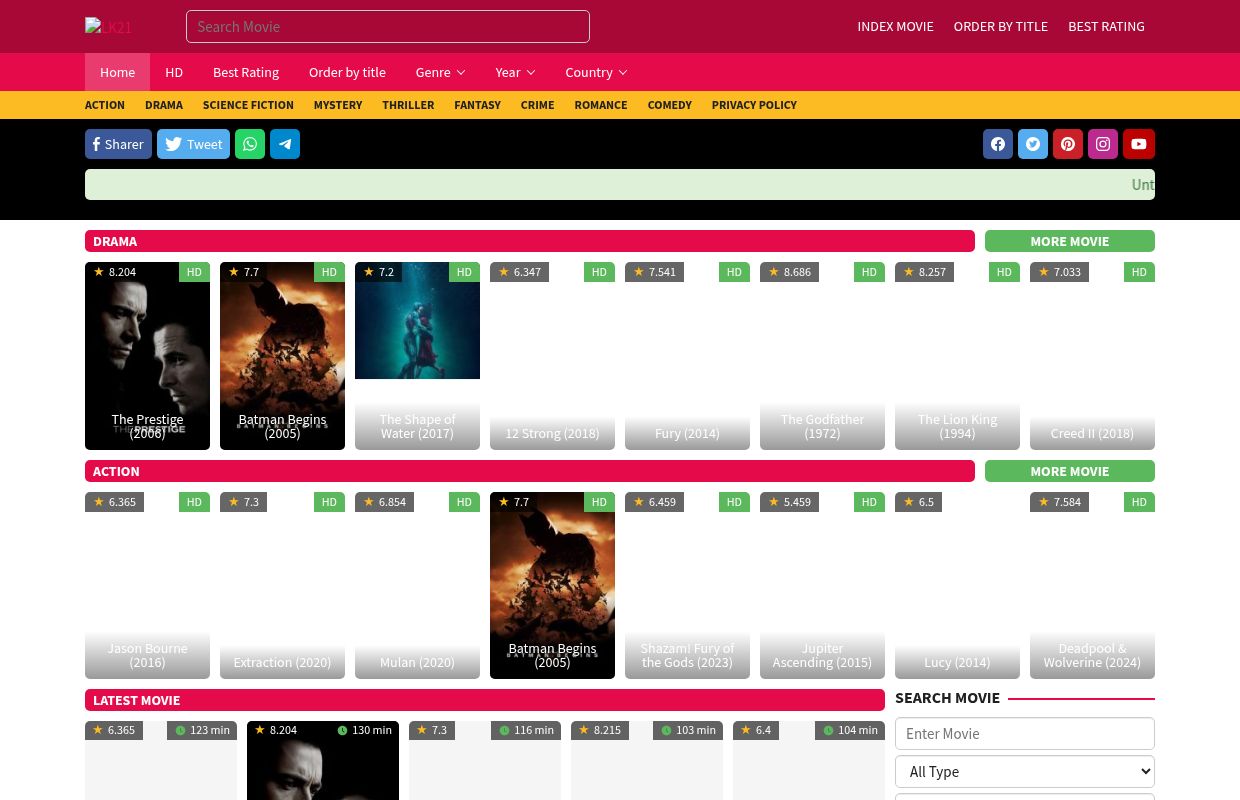Click the ACTION section heading bar
This screenshot has height=800, width=1240.
(530, 471)
